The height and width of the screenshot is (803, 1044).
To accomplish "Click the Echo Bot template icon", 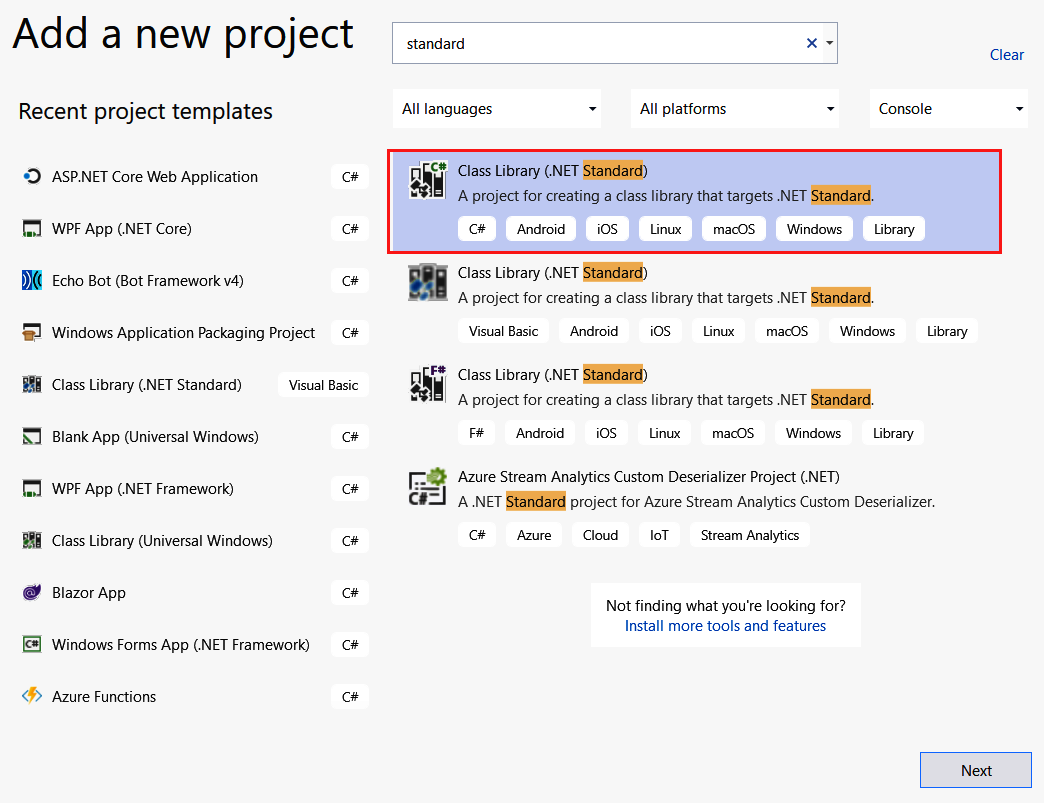I will click(x=31, y=280).
